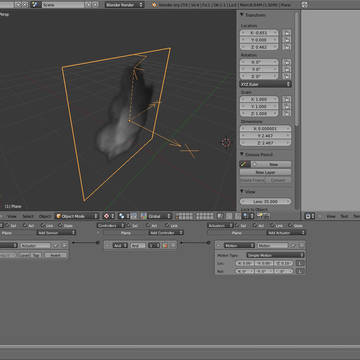Open the XYZ Euler rotation mode dropdown
360x360 pixels.
click(266, 84)
